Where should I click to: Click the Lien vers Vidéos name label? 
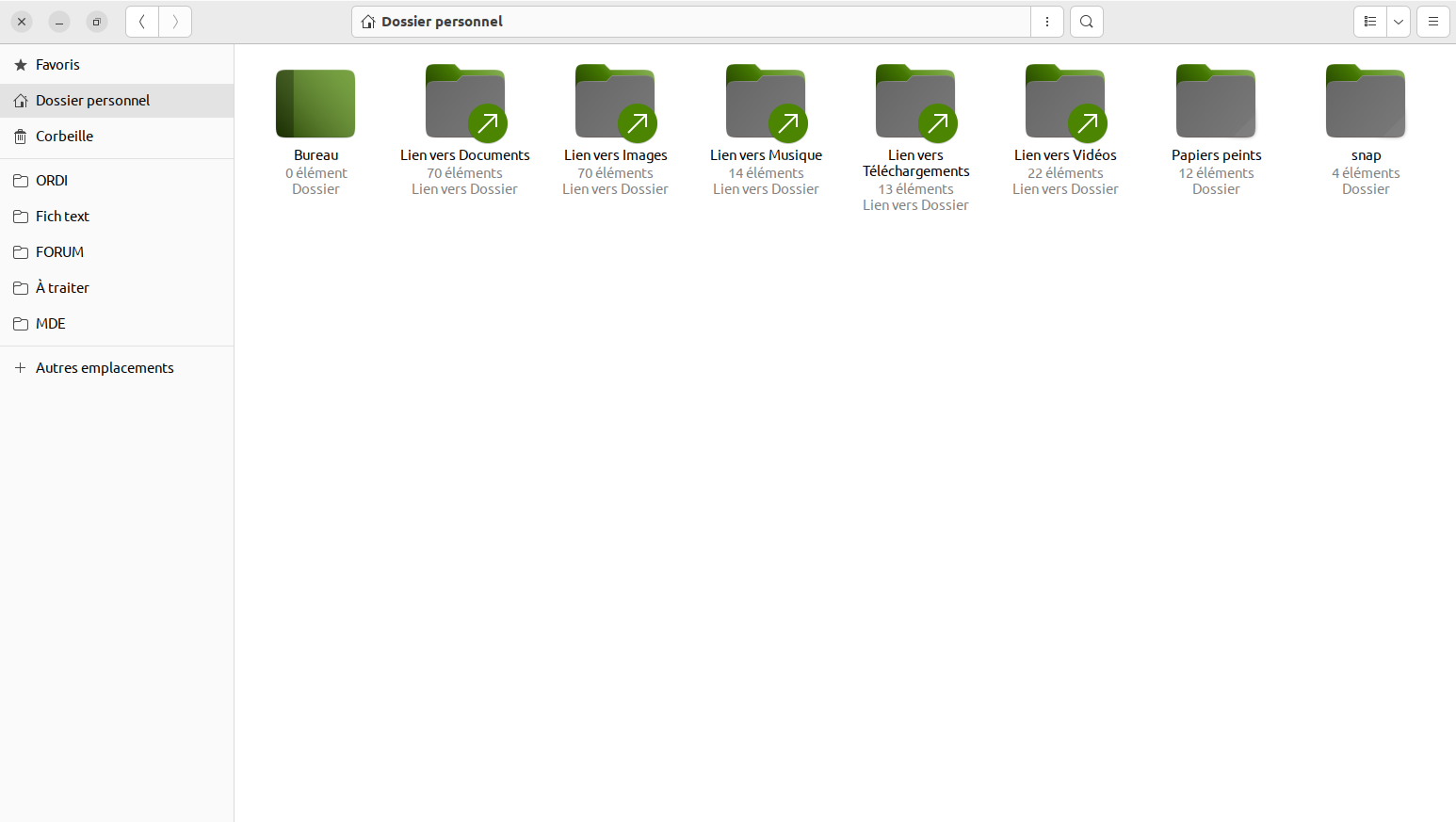point(1065,155)
